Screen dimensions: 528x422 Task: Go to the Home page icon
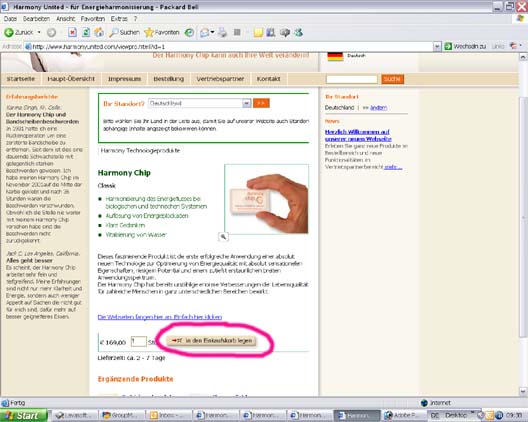99,32
